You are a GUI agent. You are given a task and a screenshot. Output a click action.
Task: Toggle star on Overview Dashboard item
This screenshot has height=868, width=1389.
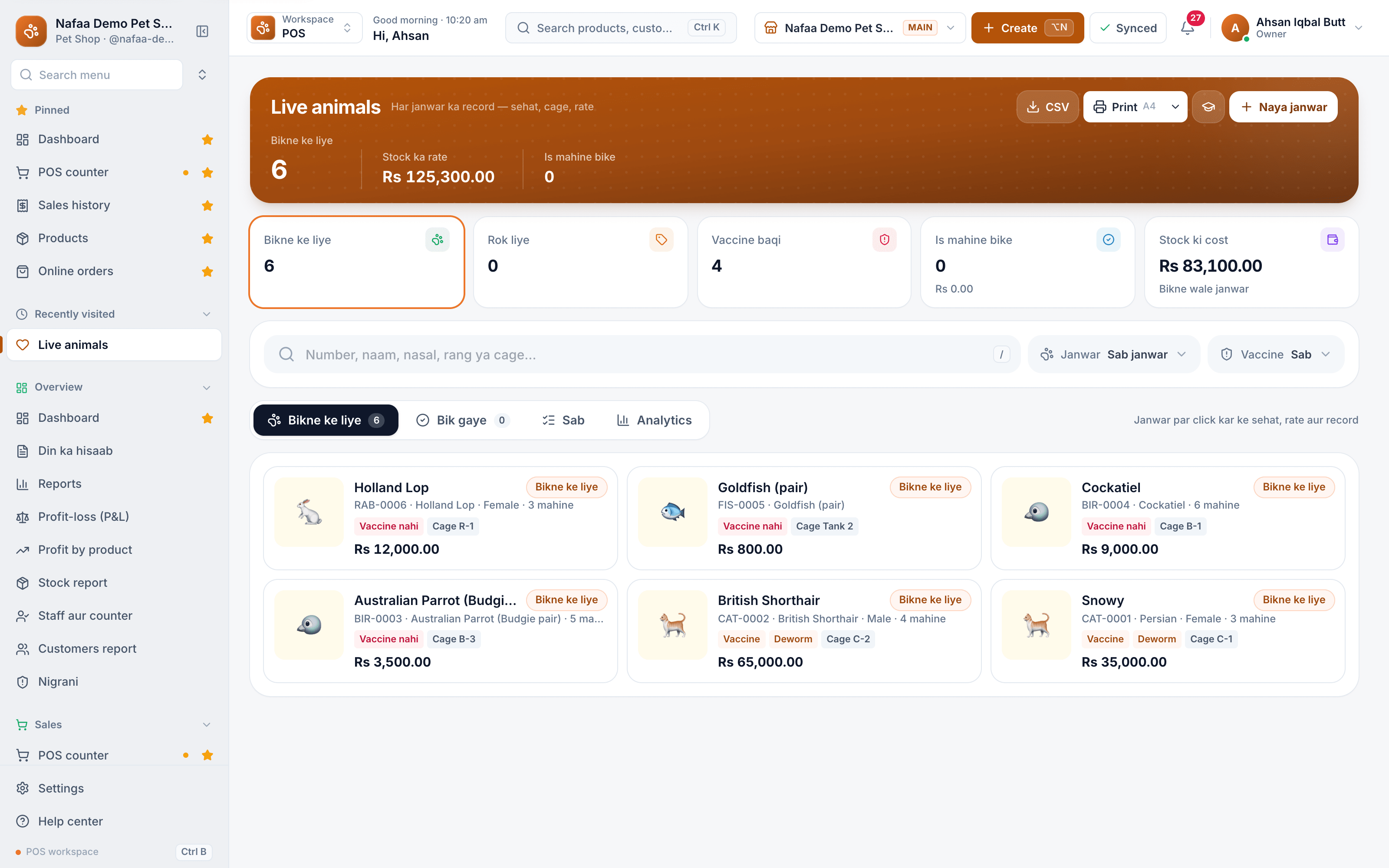[207, 418]
